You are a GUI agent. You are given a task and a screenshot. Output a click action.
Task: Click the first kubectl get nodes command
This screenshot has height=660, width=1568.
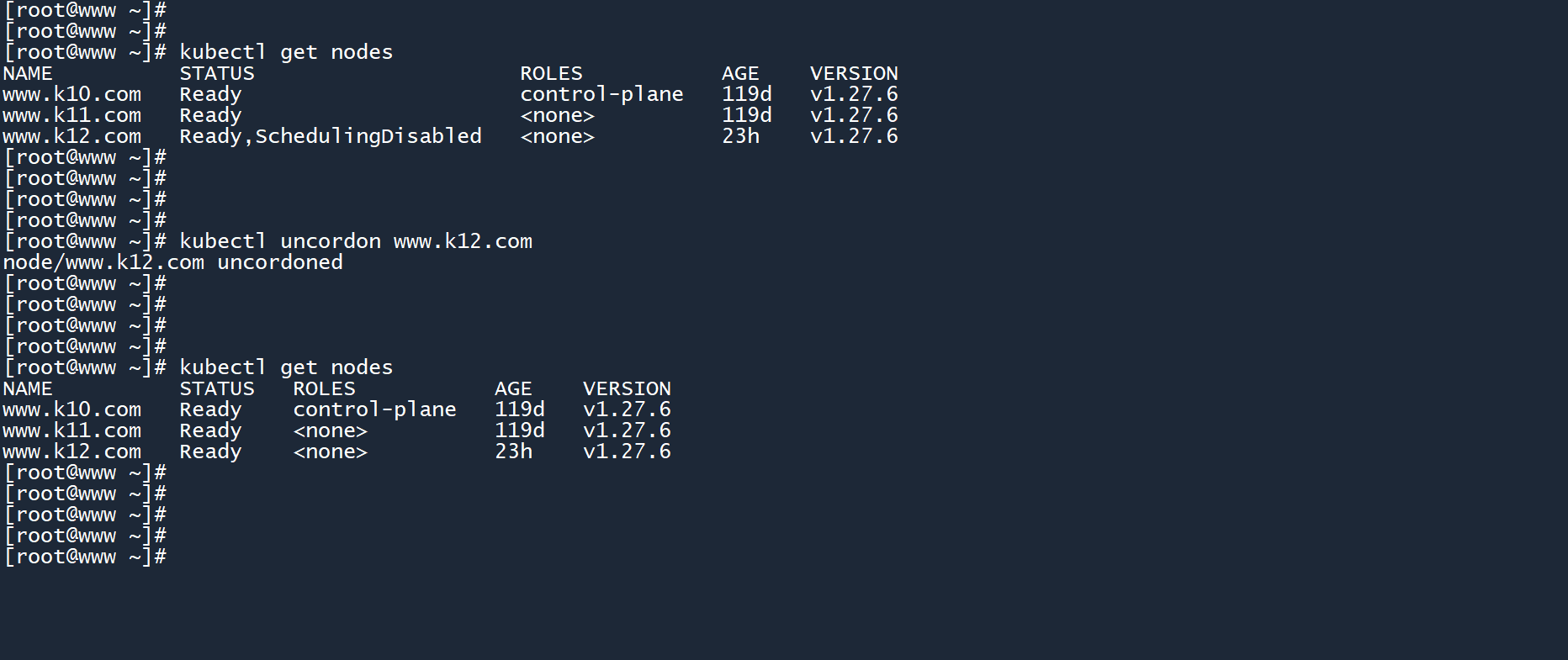[285, 52]
